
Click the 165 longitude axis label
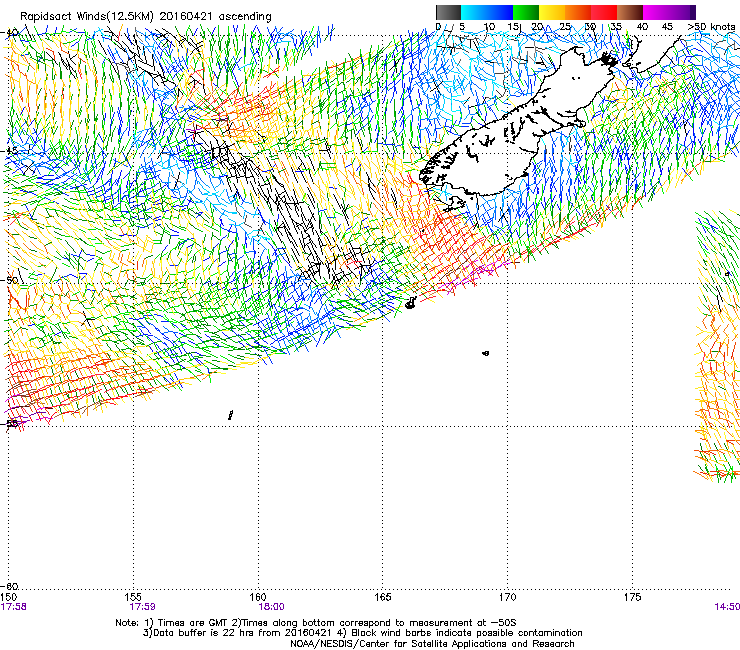click(x=383, y=597)
